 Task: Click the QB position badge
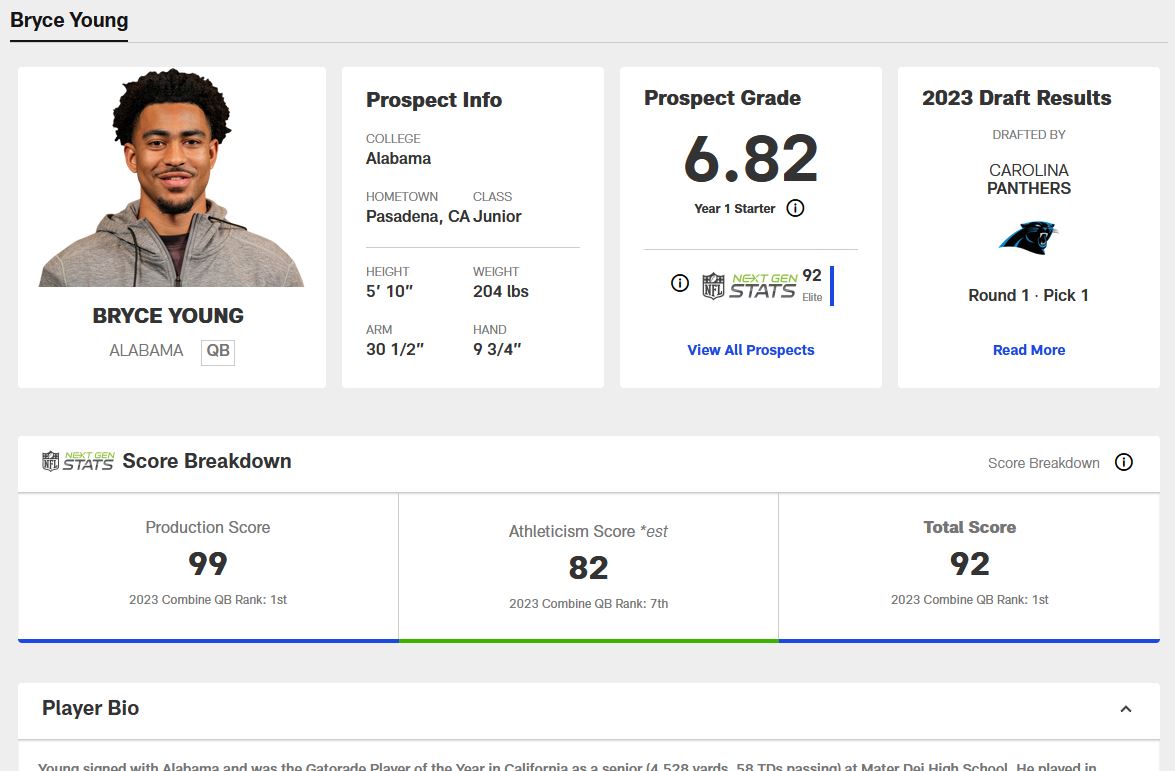click(x=218, y=351)
